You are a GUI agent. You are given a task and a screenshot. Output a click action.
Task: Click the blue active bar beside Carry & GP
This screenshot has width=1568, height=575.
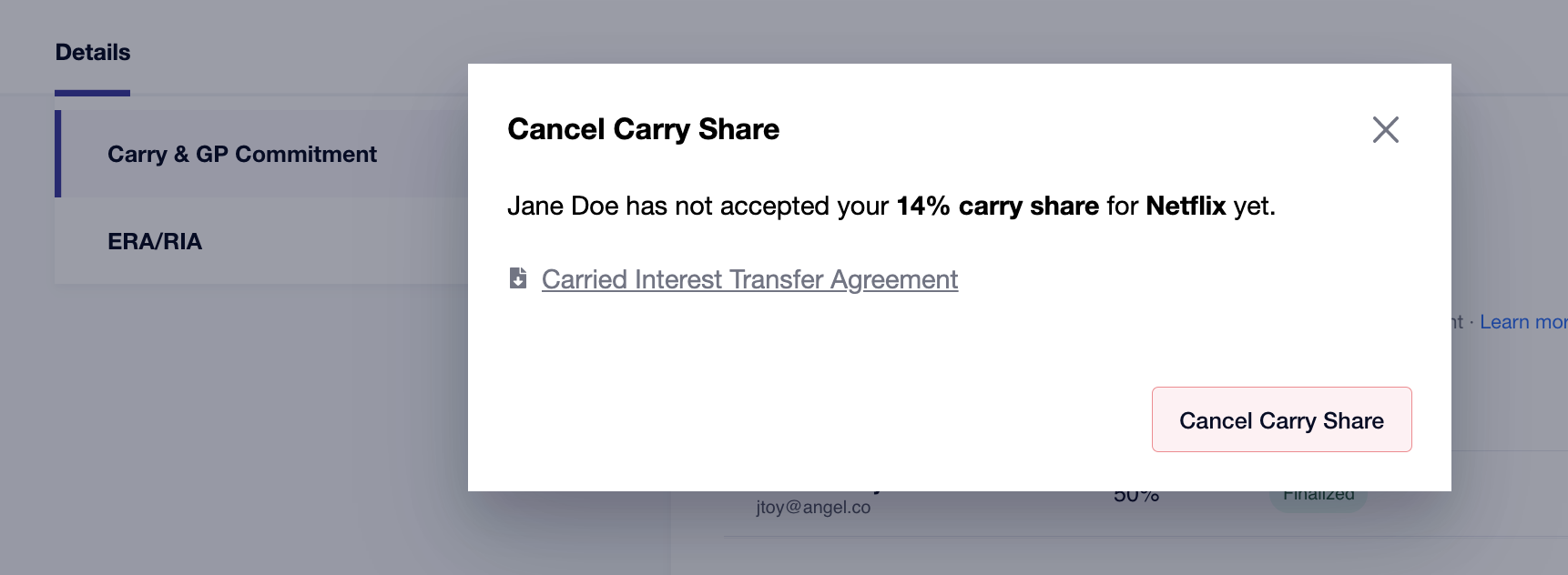pyautogui.click(x=58, y=154)
